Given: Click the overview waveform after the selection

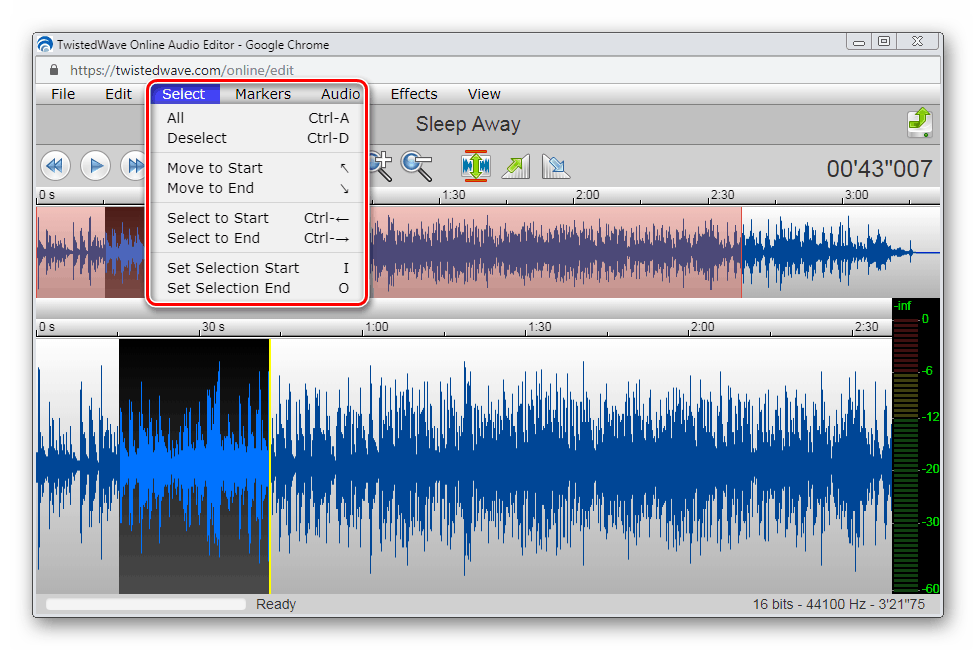Looking at the screenshot, I should point(830,252).
